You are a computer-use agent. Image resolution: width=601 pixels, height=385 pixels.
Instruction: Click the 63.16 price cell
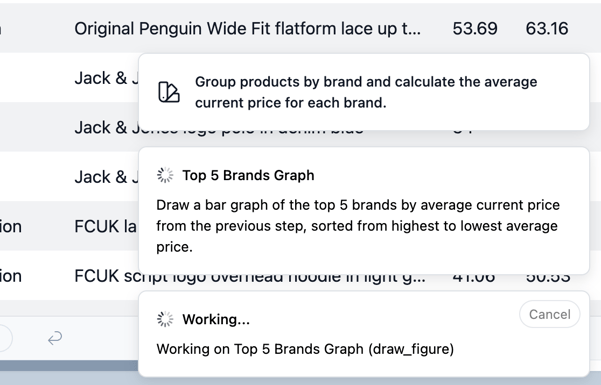click(x=547, y=29)
